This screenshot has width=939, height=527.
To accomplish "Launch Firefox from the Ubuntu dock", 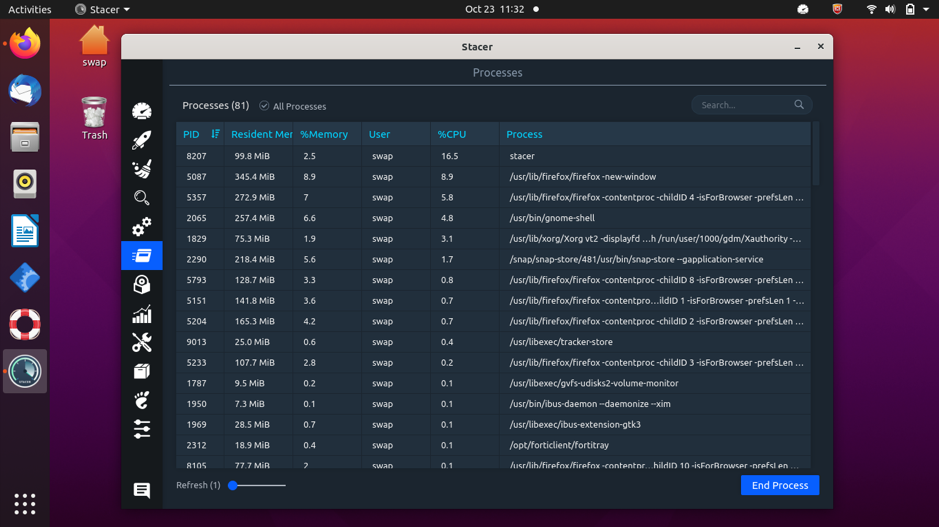I will (25, 44).
